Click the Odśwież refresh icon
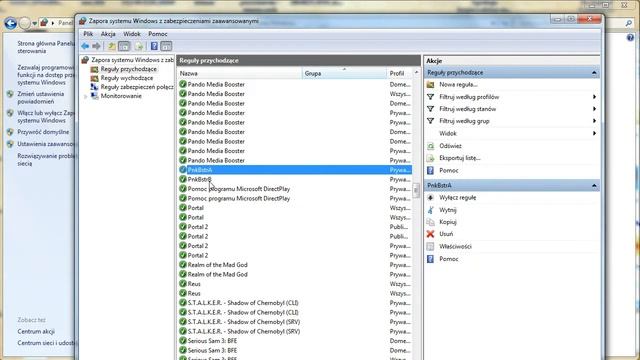Screen dimensions: 640x360 (430, 146)
